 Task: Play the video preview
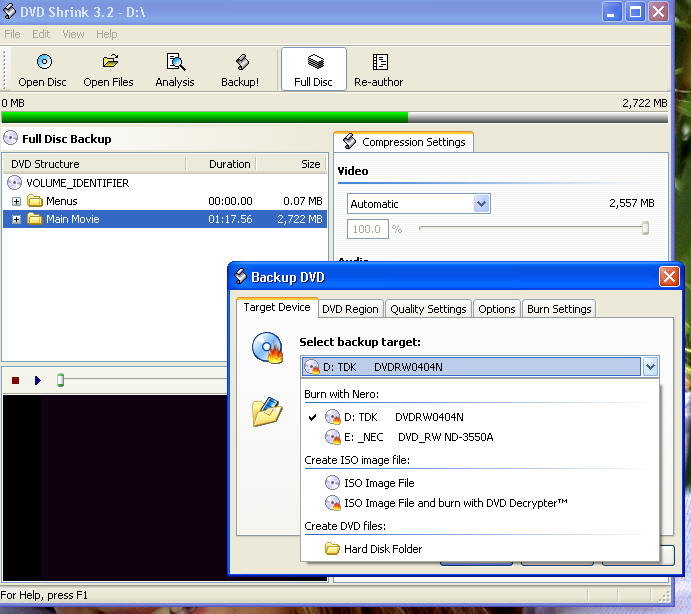coord(37,380)
